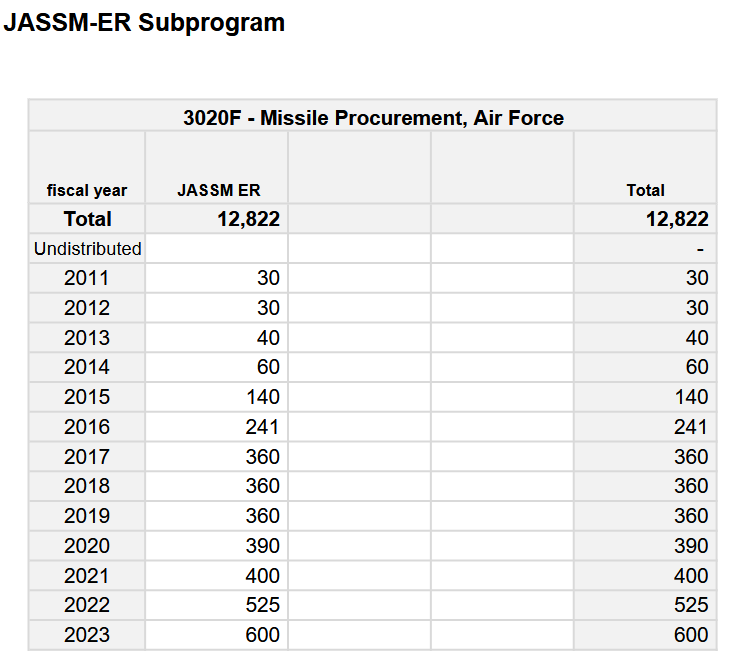The image size is (737, 651).
Task: Click the JASSM ER value 400
Action: point(263,576)
